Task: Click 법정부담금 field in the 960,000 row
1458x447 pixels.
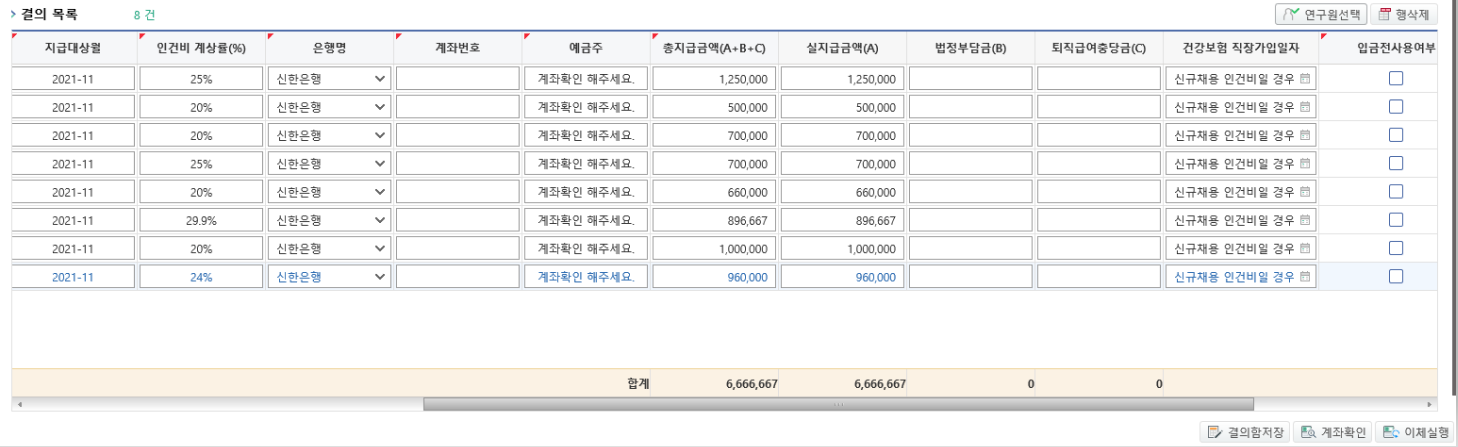Action: click(x=970, y=277)
